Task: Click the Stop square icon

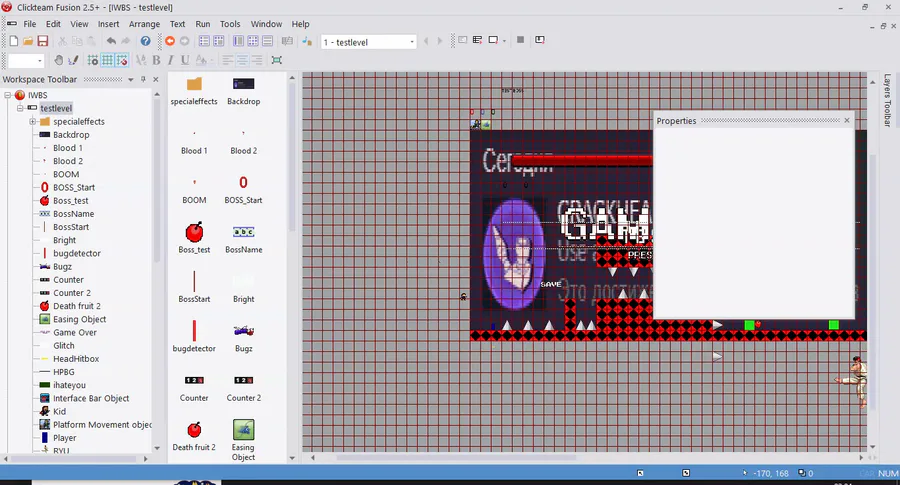Action: point(521,40)
